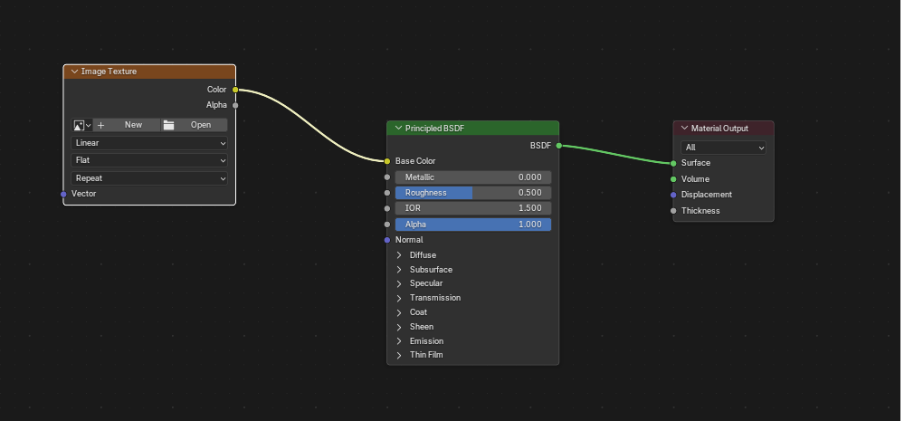Click the Alpha slider in Principled BSDF
The image size is (901, 421).
pyautogui.click(x=473, y=225)
